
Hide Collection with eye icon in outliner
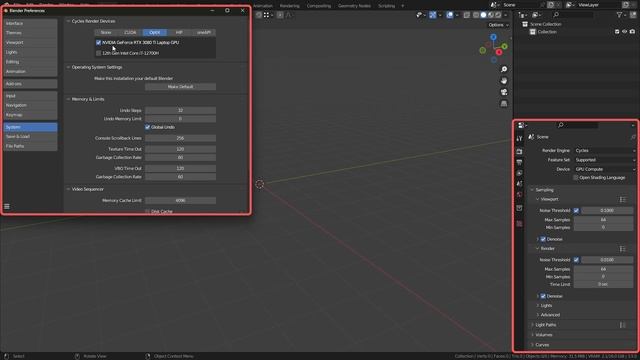624,31
